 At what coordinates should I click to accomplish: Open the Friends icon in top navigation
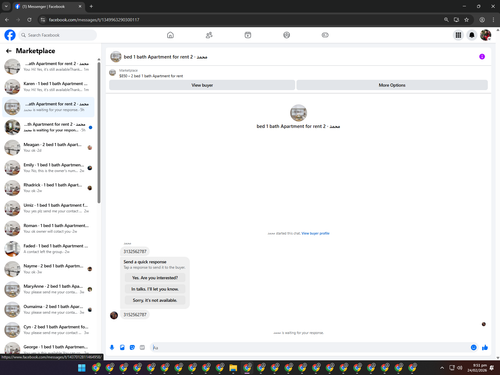[209, 35]
